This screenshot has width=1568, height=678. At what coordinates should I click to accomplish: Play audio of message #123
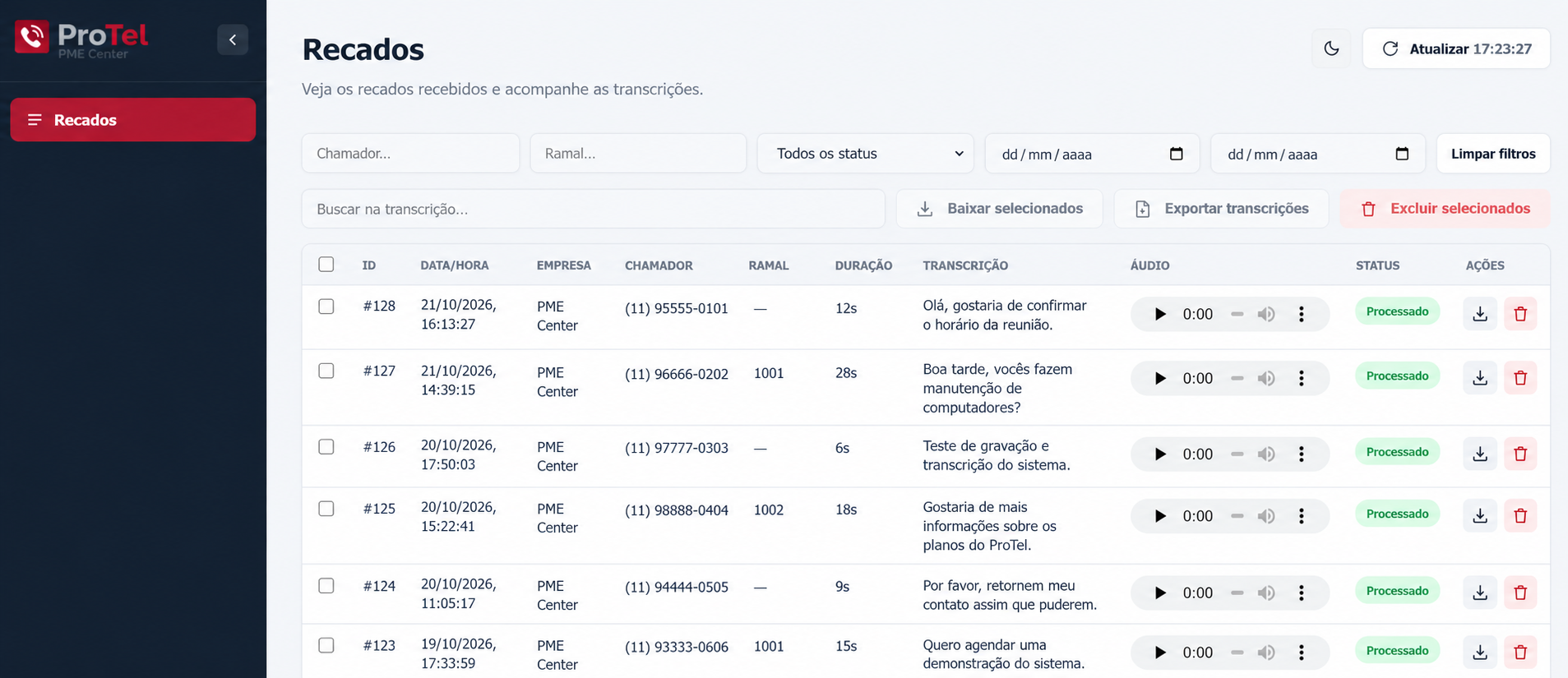[x=1160, y=653]
